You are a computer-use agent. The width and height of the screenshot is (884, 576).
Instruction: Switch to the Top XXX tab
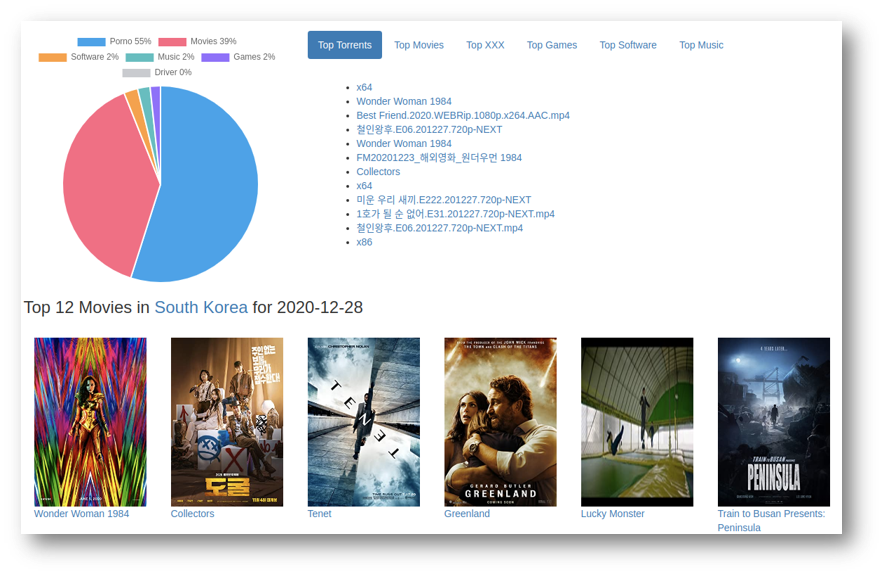(x=485, y=45)
